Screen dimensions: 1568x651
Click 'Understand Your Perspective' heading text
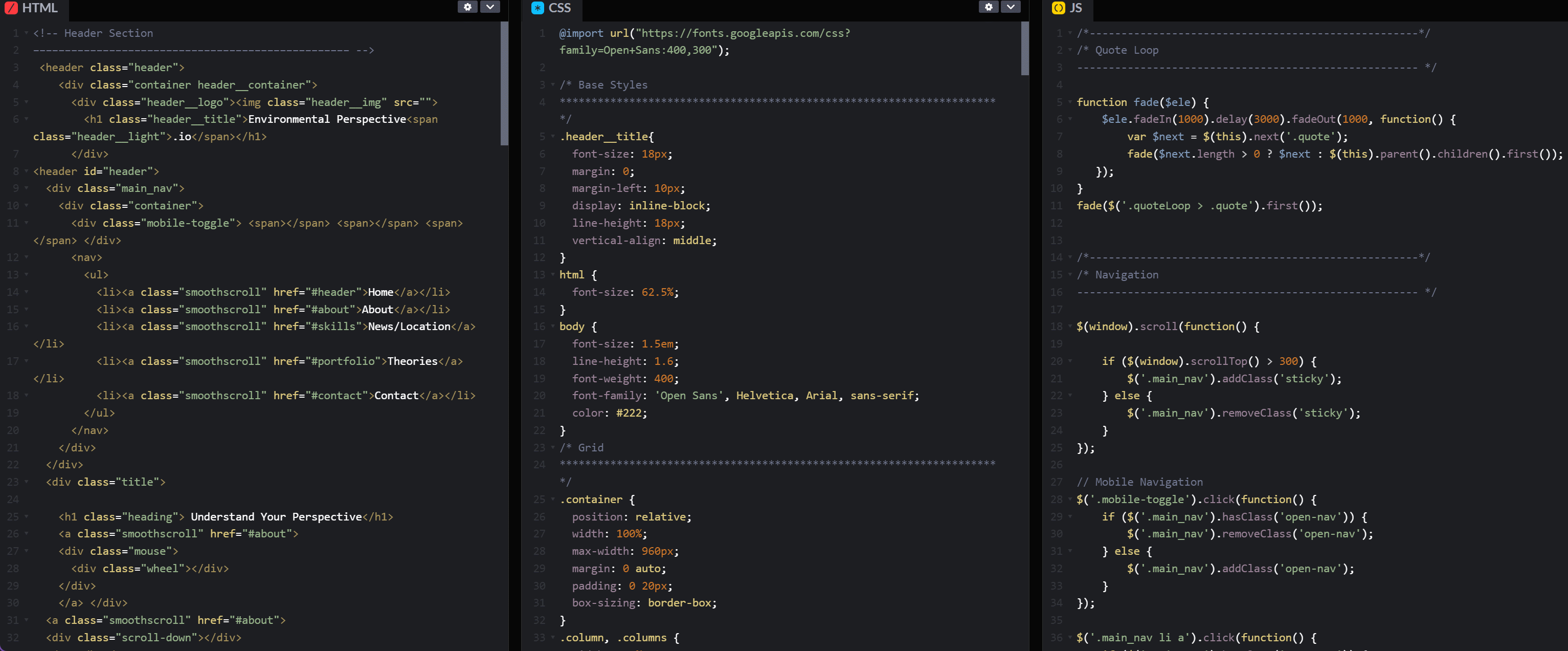[x=276, y=516]
